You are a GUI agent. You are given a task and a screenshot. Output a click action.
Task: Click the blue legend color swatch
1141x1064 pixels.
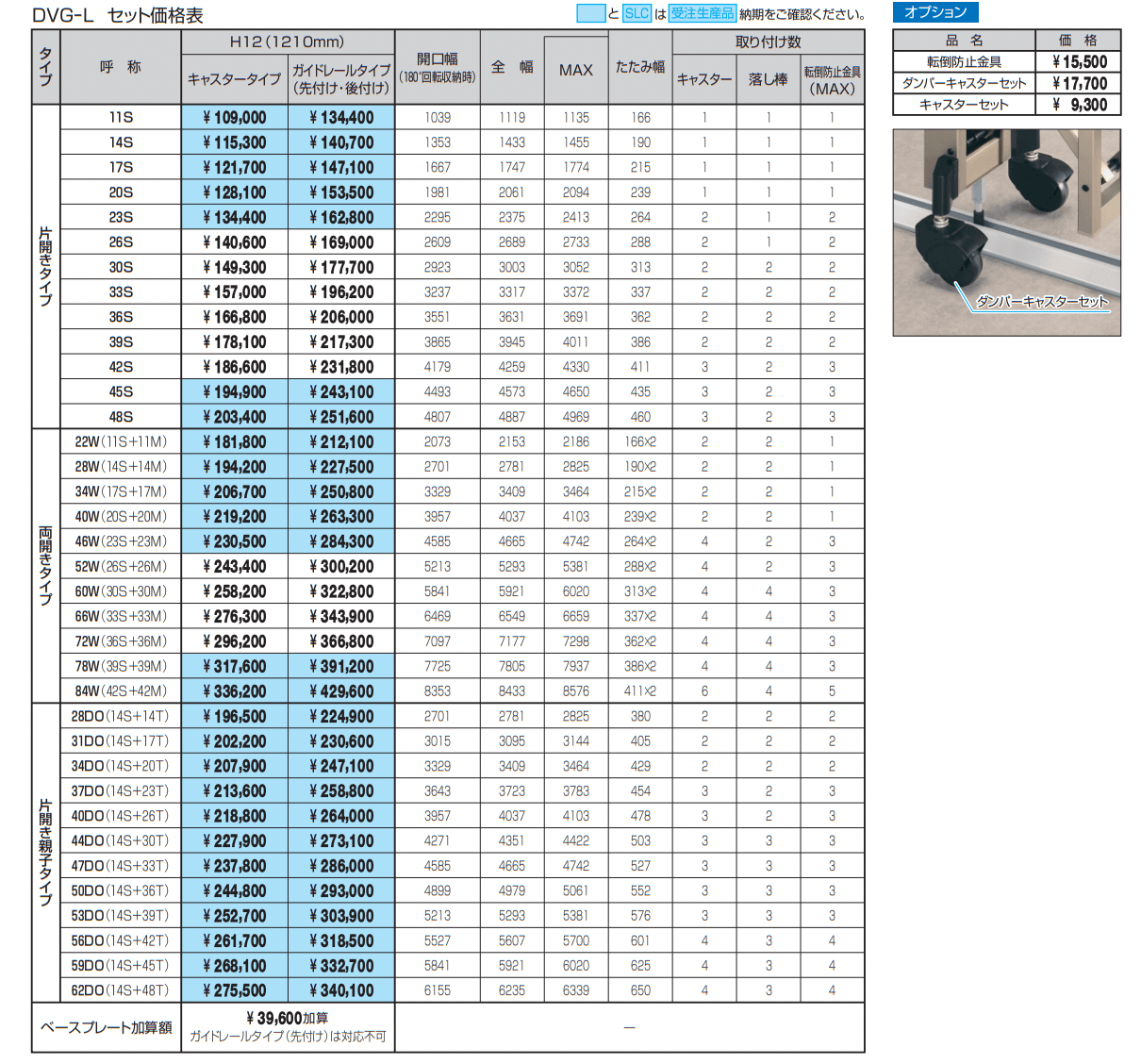pos(590,13)
